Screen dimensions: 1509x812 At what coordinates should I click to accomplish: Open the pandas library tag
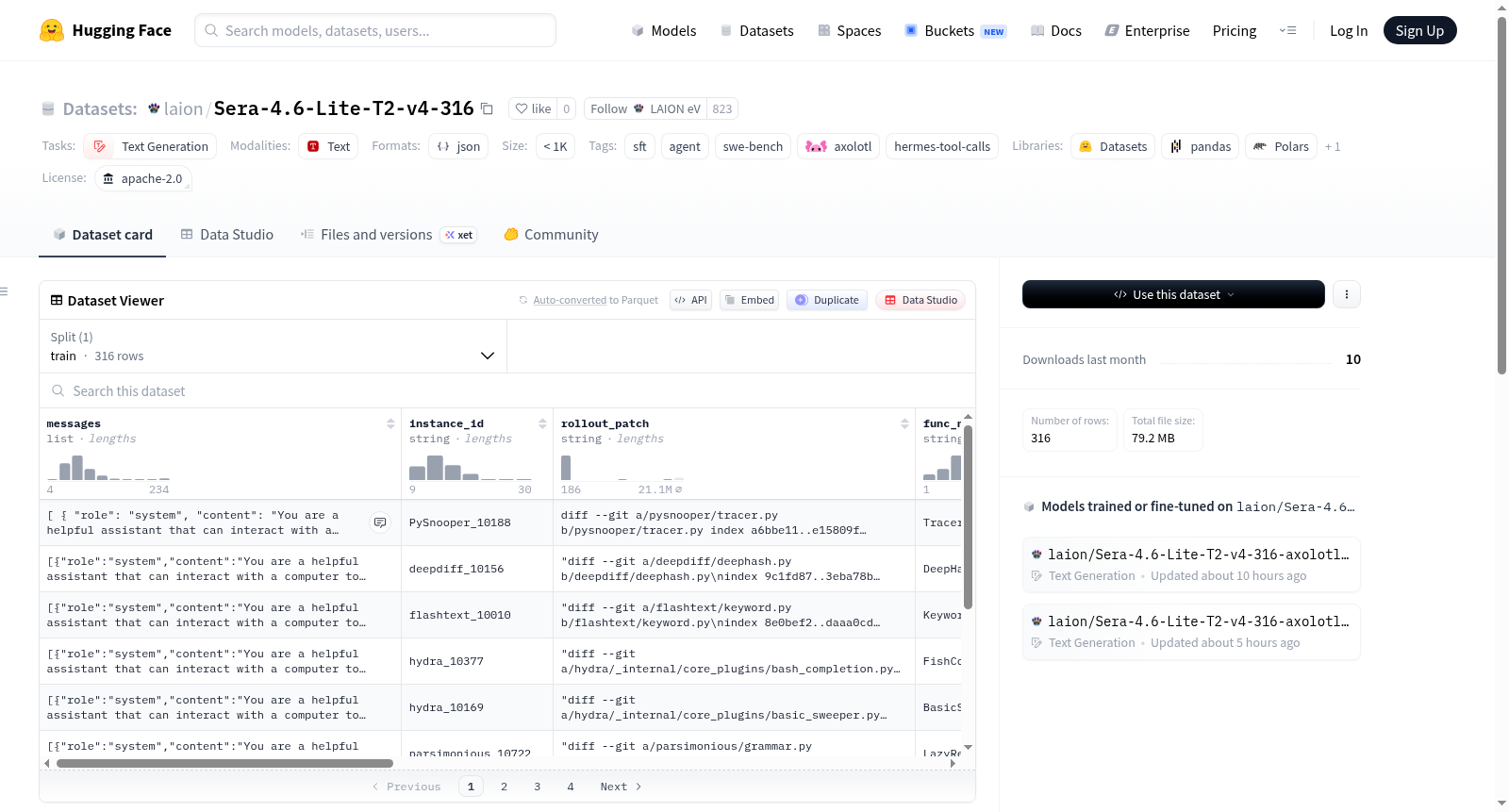click(1201, 146)
